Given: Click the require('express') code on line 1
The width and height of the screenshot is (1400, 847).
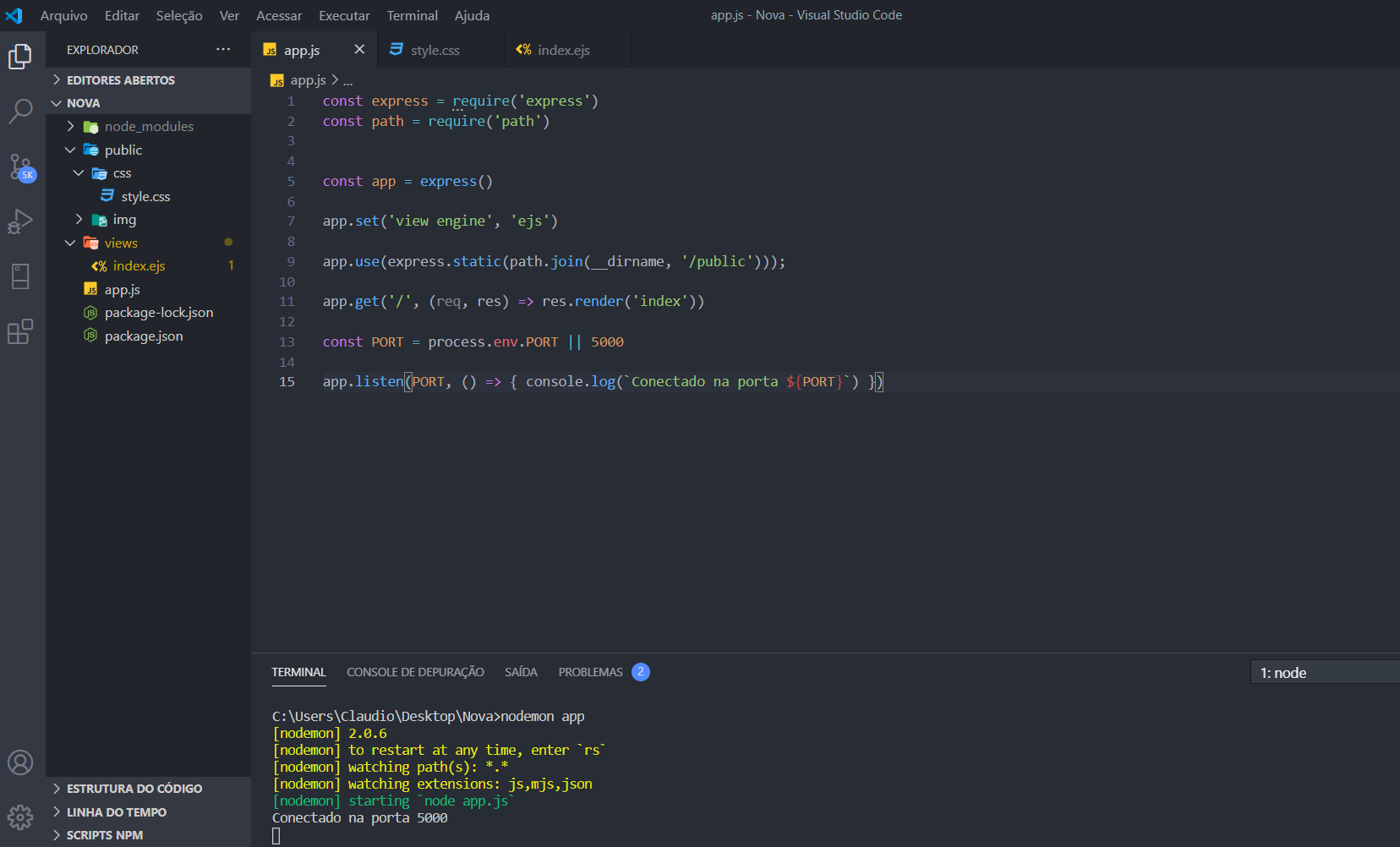Looking at the screenshot, I should 525,101.
